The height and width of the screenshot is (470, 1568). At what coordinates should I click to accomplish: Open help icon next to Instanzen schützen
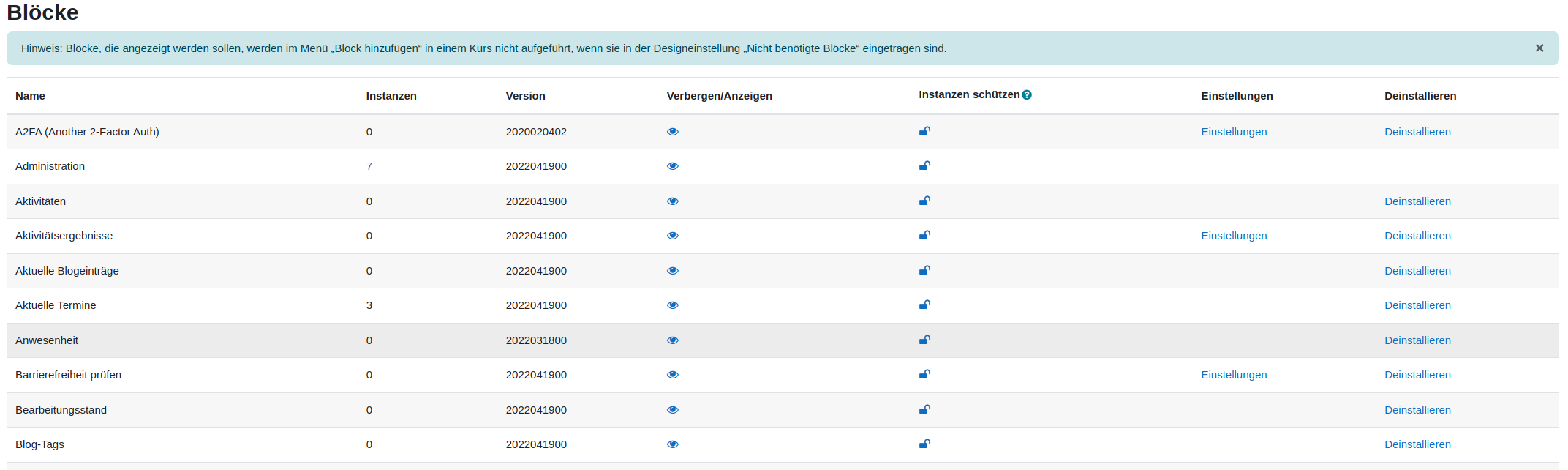[x=1027, y=95]
